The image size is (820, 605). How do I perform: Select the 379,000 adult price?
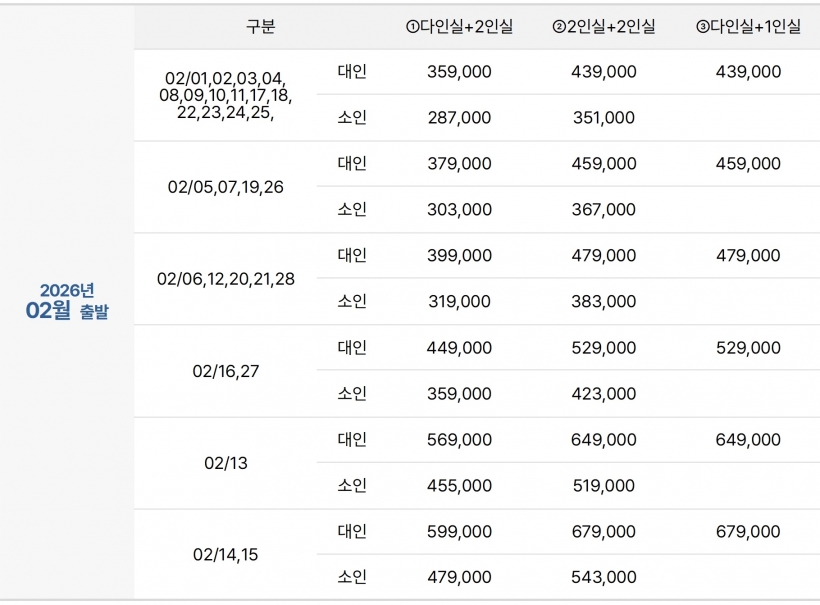coord(459,164)
